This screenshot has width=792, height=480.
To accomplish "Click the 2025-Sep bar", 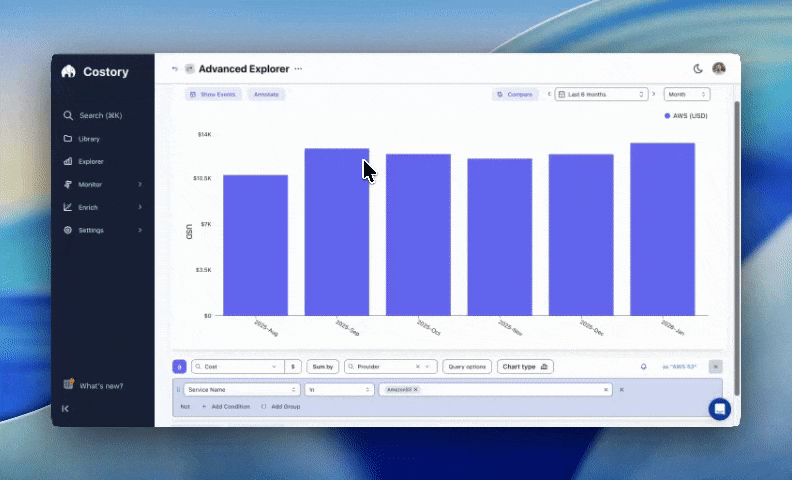I will coord(337,232).
